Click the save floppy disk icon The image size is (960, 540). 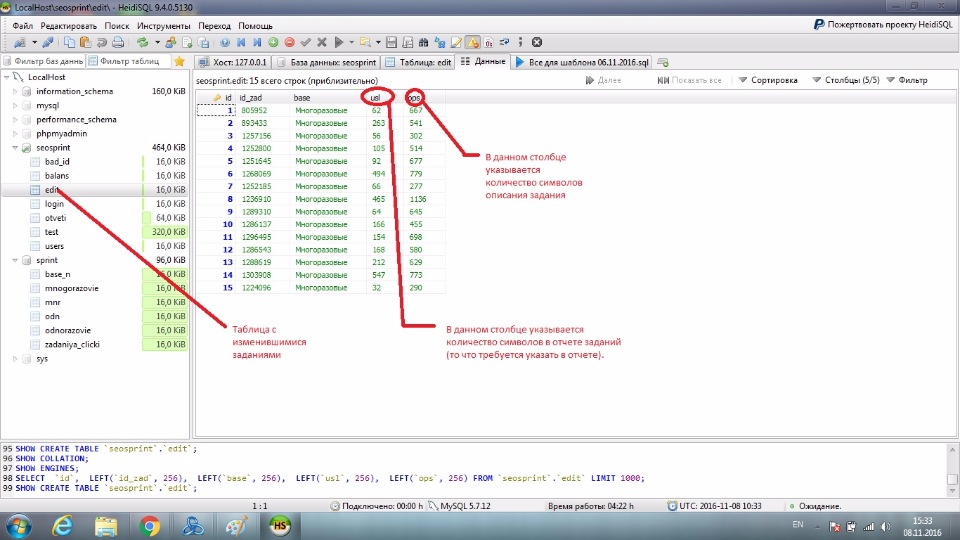[391, 42]
